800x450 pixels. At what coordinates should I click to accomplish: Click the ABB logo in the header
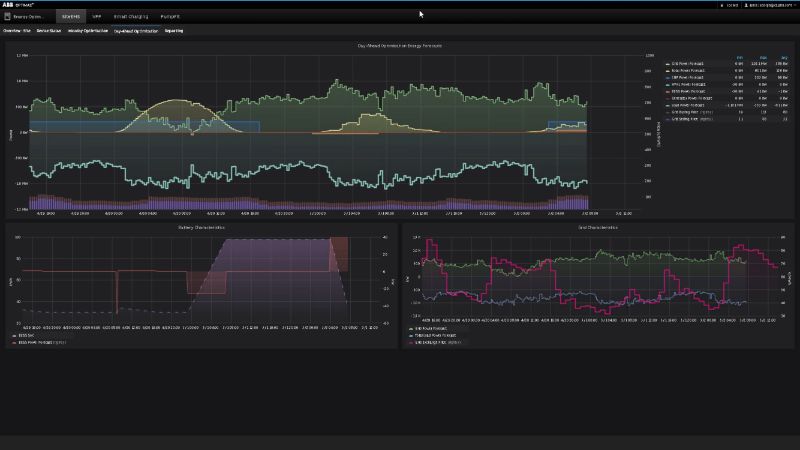click(x=12, y=5)
